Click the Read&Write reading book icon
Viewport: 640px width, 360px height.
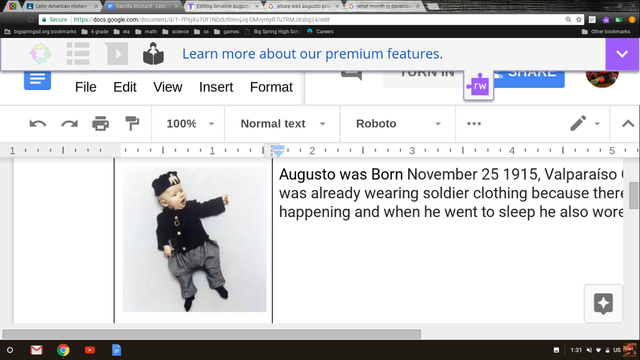click(x=153, y=53)
